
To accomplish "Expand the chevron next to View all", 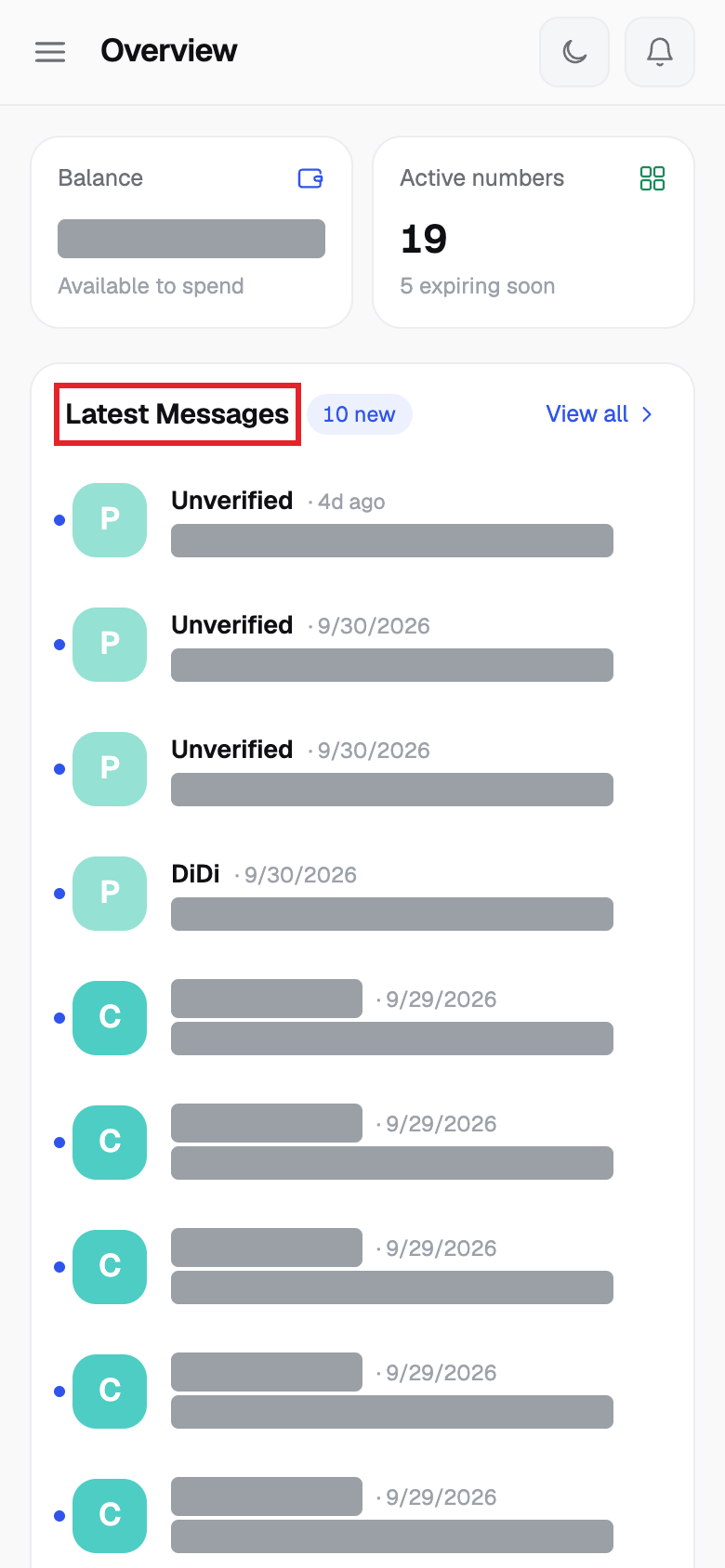I will tap(647, 414).
